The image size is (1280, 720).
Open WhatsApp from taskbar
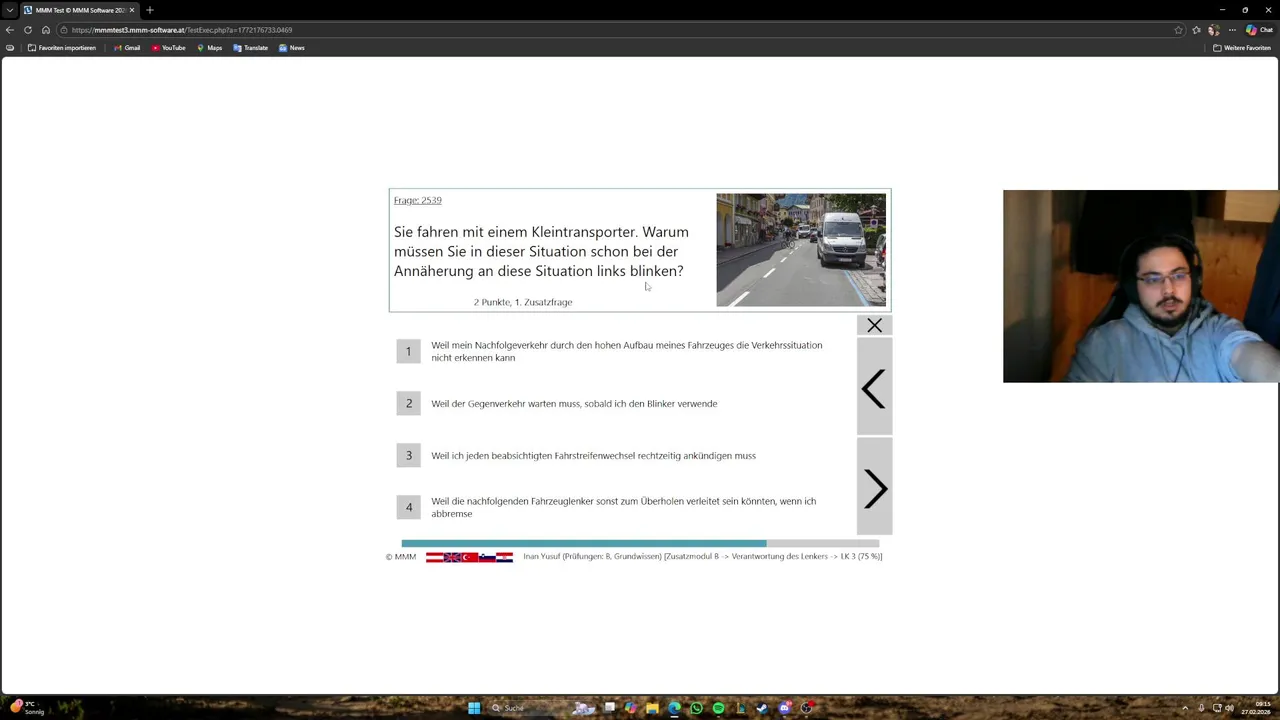click(x=696, y=708)
